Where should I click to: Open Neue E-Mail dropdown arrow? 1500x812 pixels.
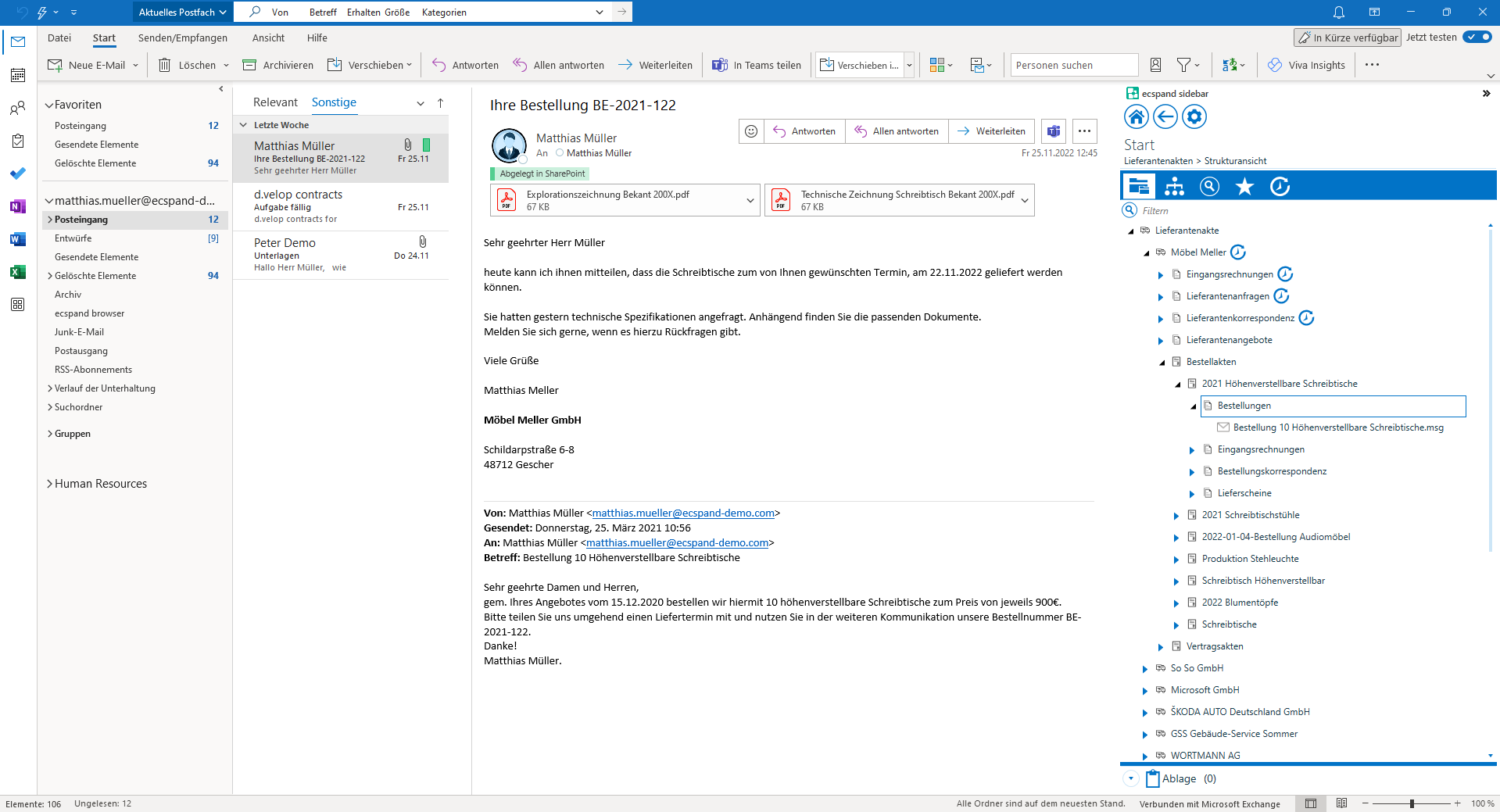click(135, 65)
